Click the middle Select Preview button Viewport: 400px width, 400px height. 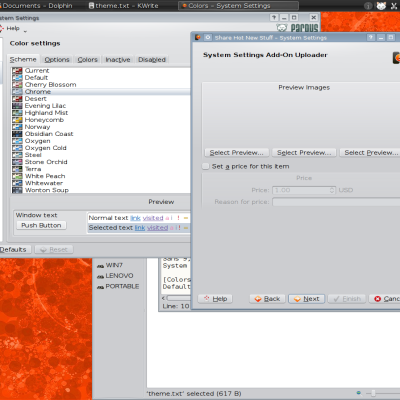pos(304,153)
